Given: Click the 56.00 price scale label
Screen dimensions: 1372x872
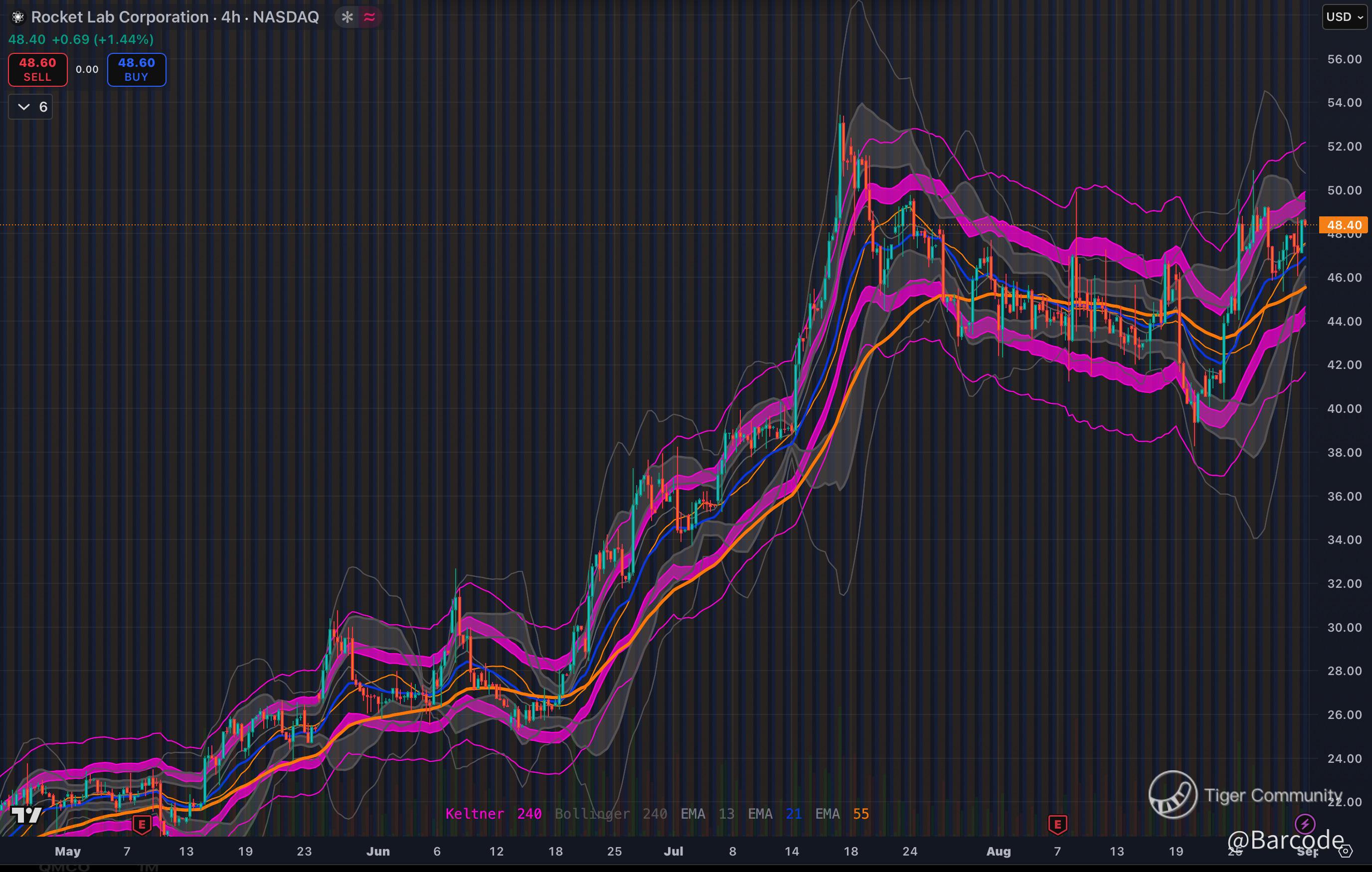Looking at the screenshot, I should pos(1344,59).
